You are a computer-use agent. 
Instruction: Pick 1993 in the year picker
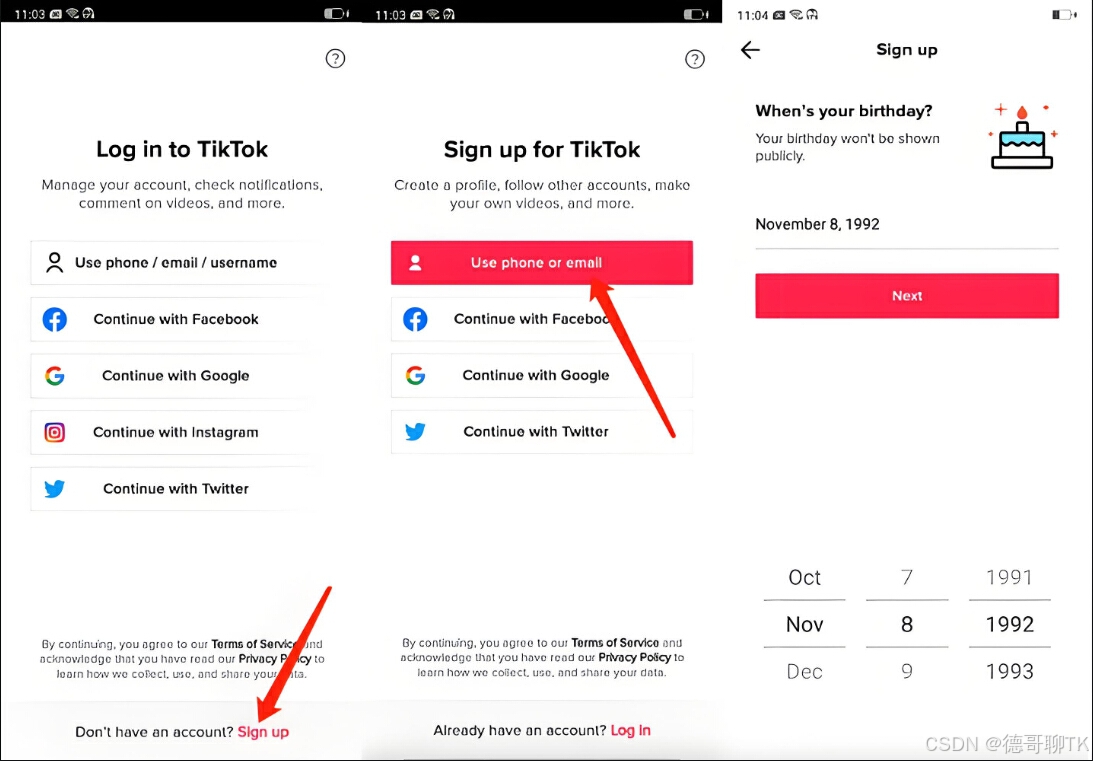pos(1009,671)
